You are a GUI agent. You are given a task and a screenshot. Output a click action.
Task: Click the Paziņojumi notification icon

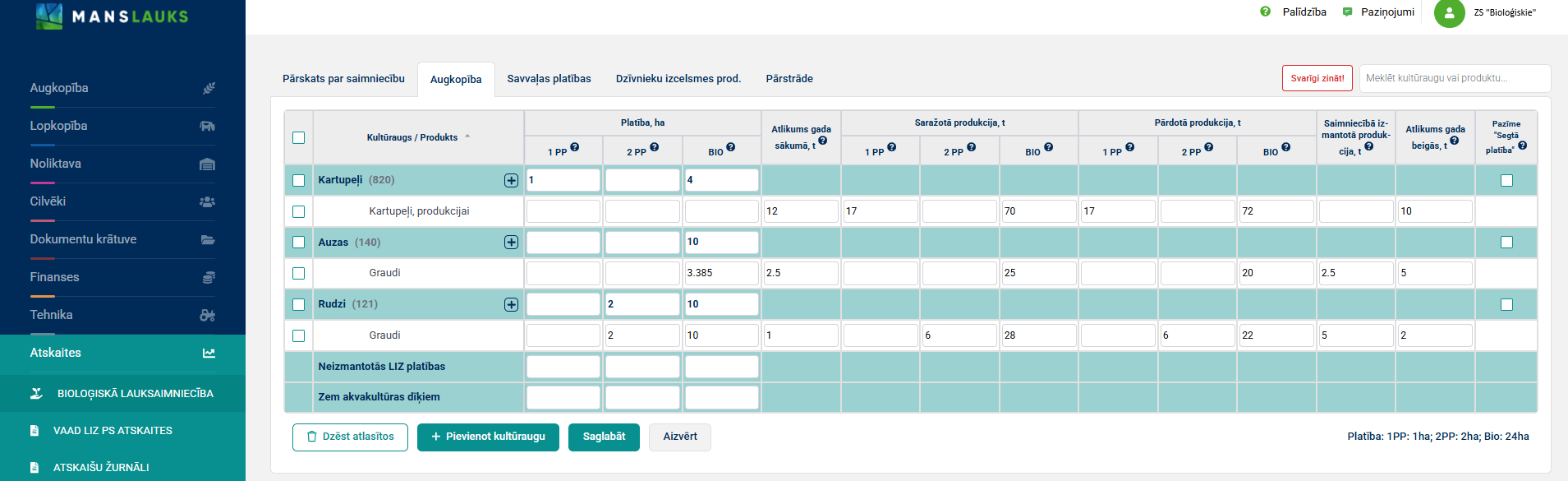[x=1347, y=12]
